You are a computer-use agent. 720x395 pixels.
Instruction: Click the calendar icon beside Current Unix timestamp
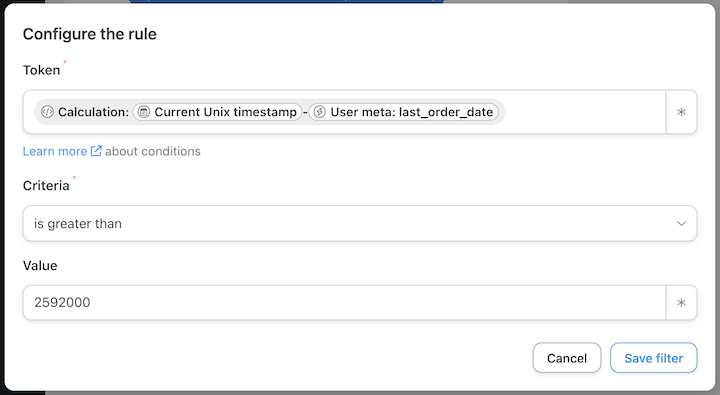tap(144, 112)
